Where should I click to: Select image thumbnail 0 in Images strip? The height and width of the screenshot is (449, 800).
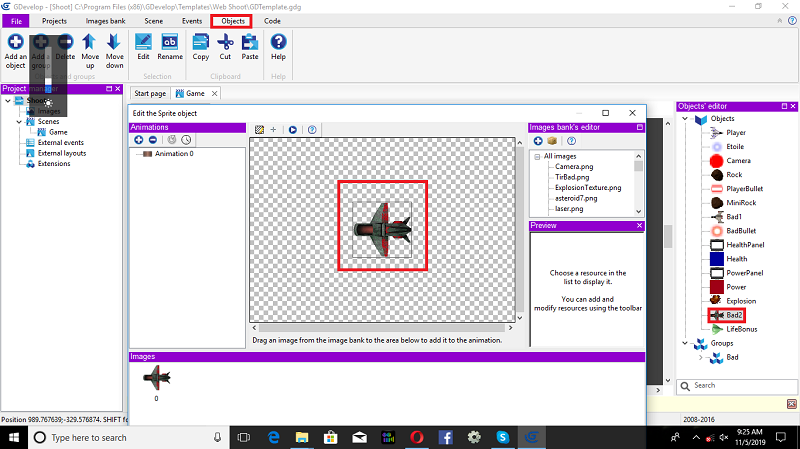(x=157, y=379)
